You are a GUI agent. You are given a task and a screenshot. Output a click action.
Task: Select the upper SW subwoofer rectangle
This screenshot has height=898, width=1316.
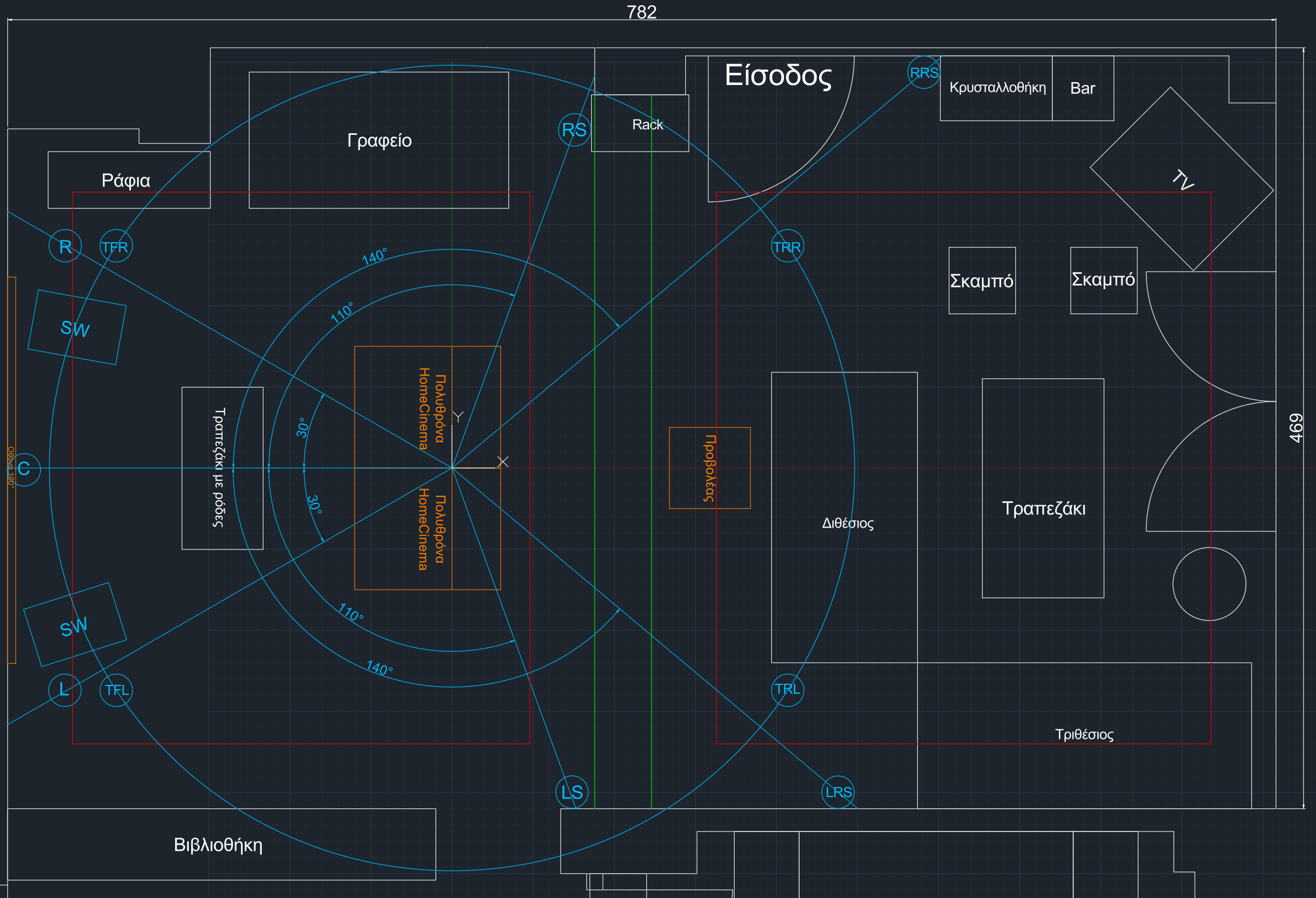tap(76, 328)
